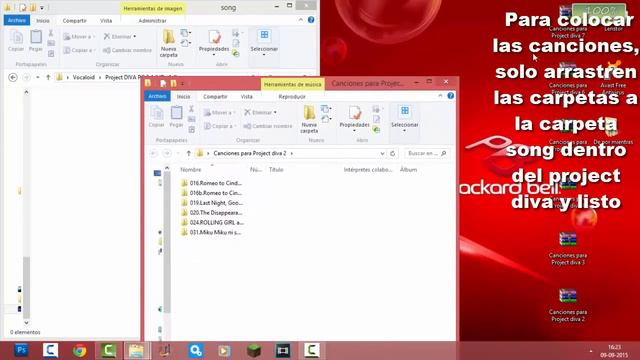
Task: Open Photoshop from the taskbar
Action: (21, 350)
